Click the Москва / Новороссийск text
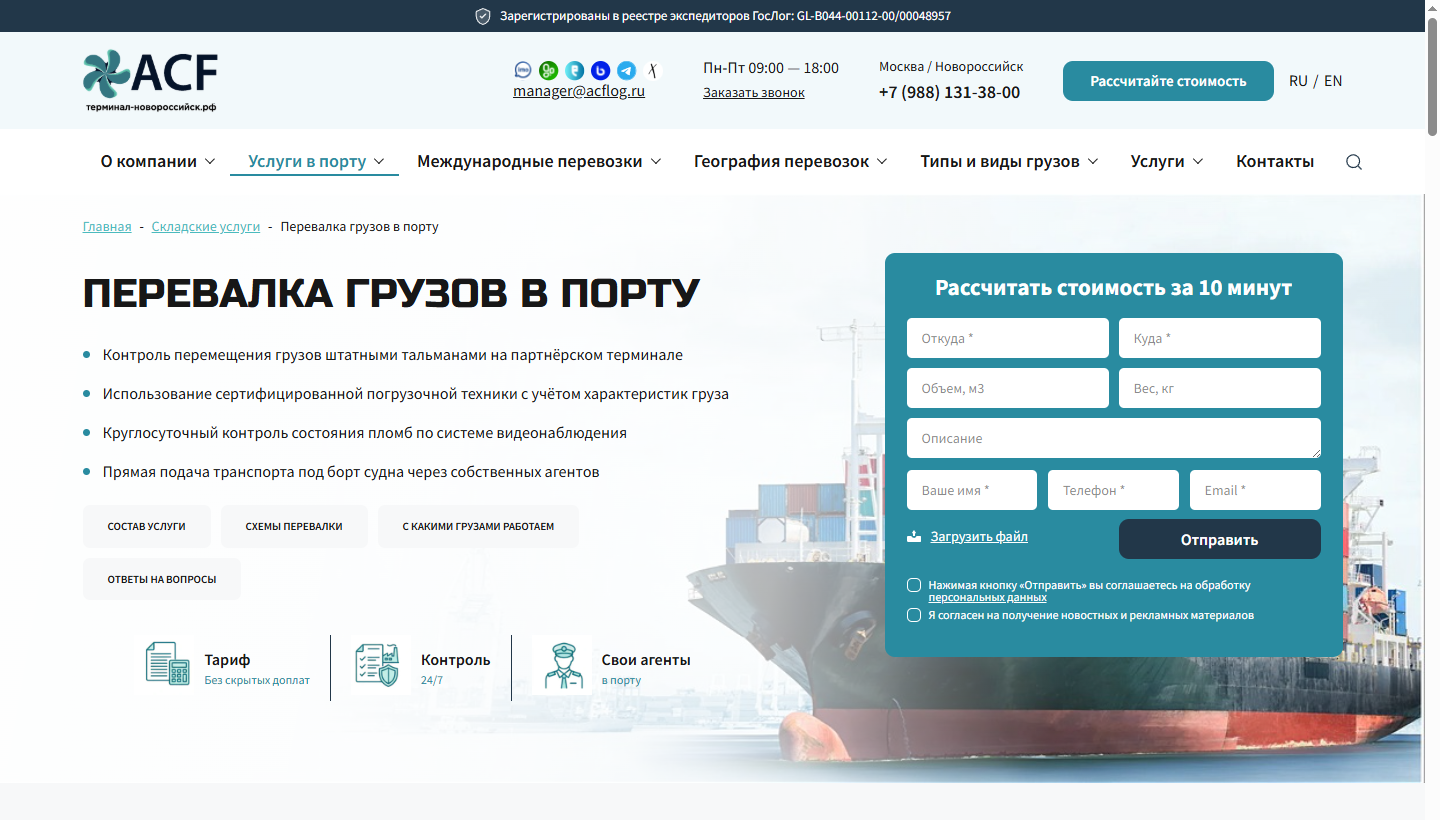Viewport: 1440px width, 820px height. (x=951, y=66)
